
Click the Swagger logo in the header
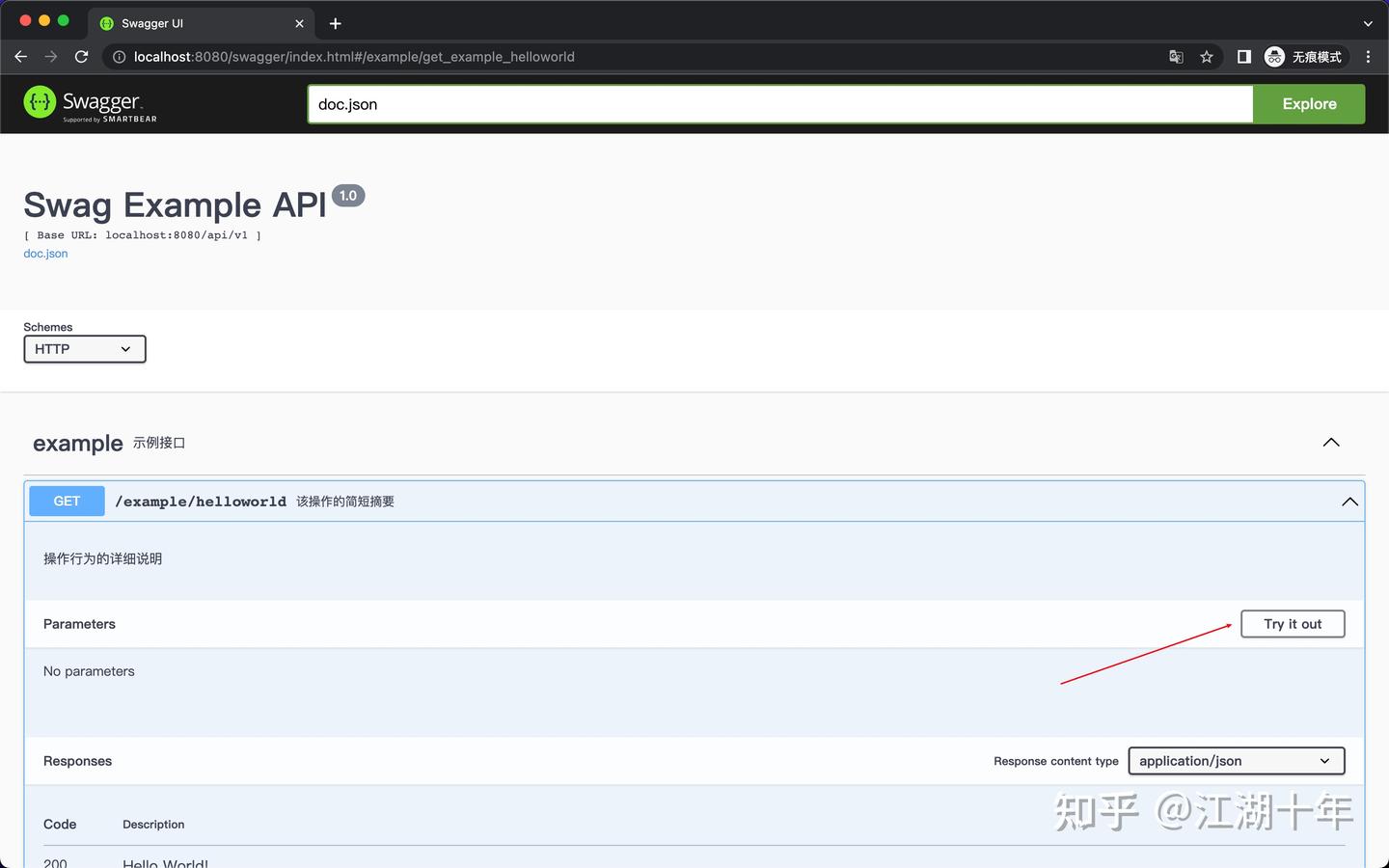[89, 103]
